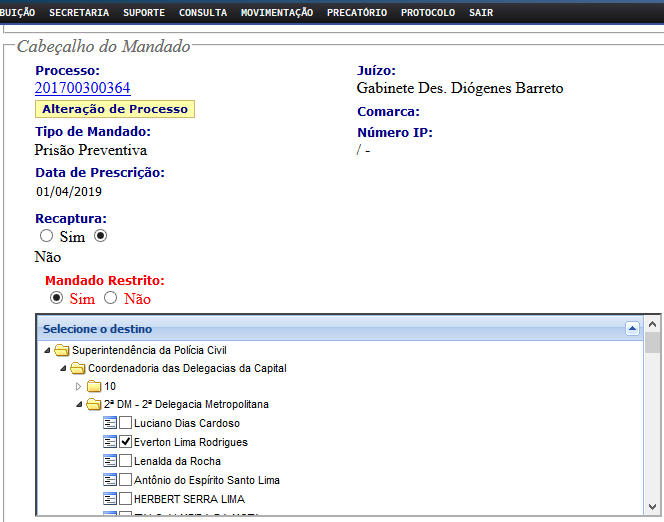This screenshot has height=522, width=664.
Task: Click the destination list scrollbar down arrow
Action: point(652,510)
